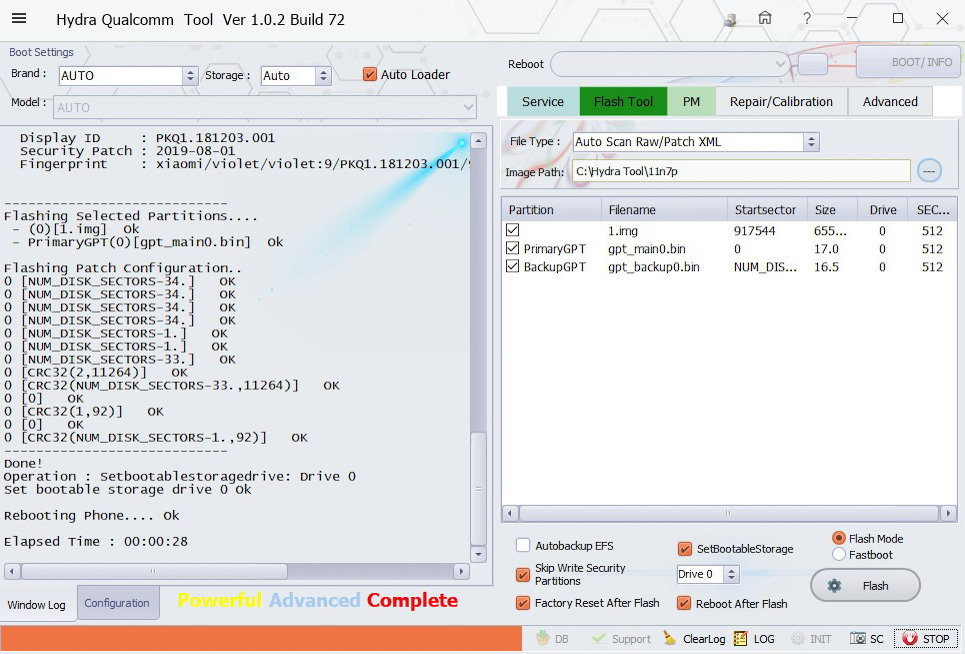The image size is (965, 654).
Task: Select gpt_backup0.bin filename cell
Action: (654, 267)
